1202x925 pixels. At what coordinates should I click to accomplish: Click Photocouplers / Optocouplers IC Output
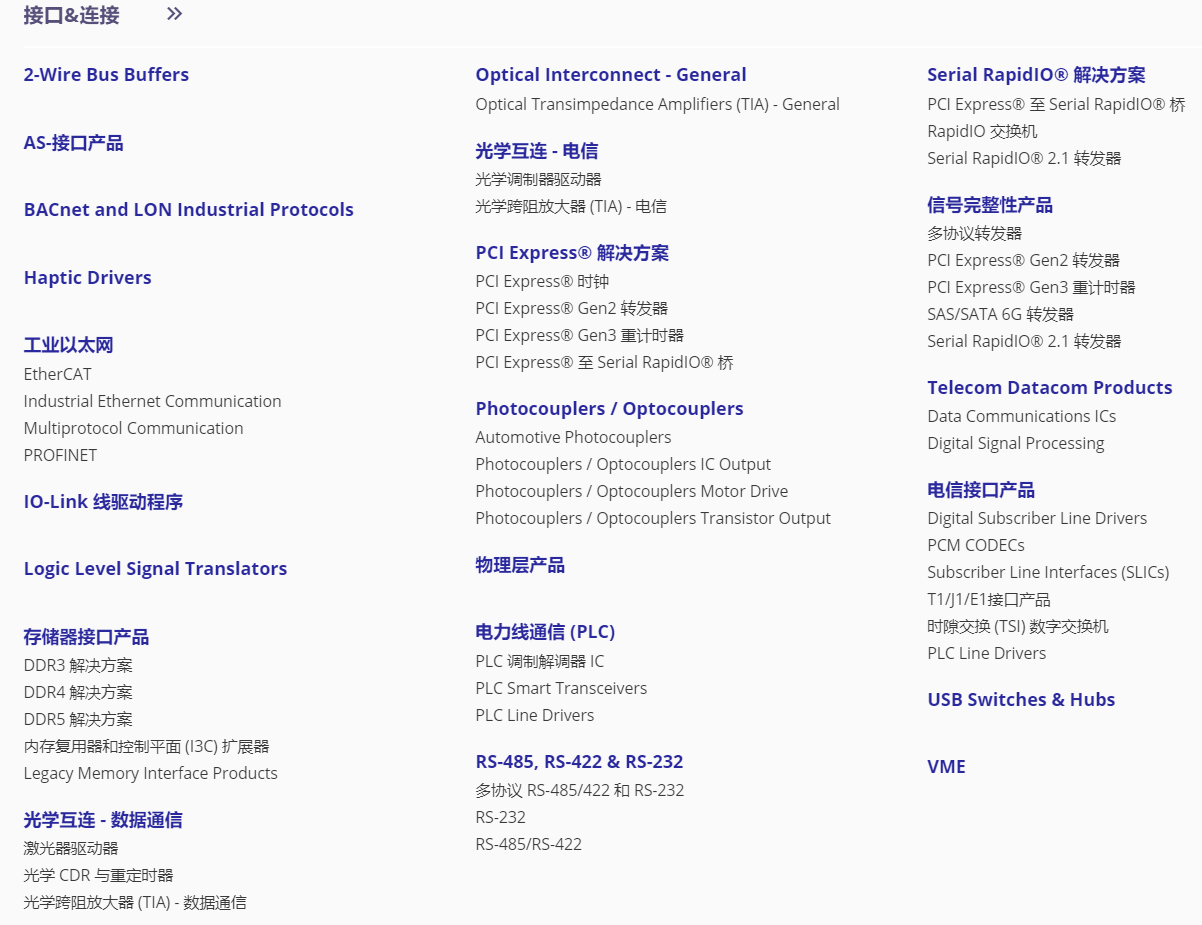(624, 465)
